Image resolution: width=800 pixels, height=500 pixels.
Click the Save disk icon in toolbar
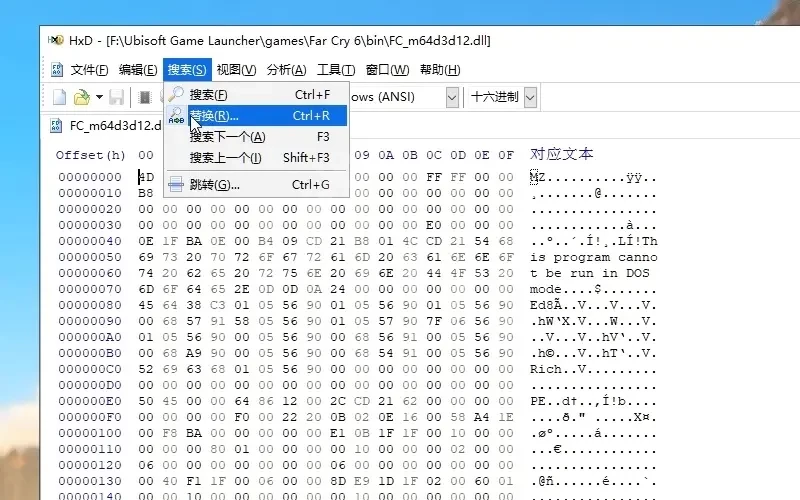tap(117, 97)
